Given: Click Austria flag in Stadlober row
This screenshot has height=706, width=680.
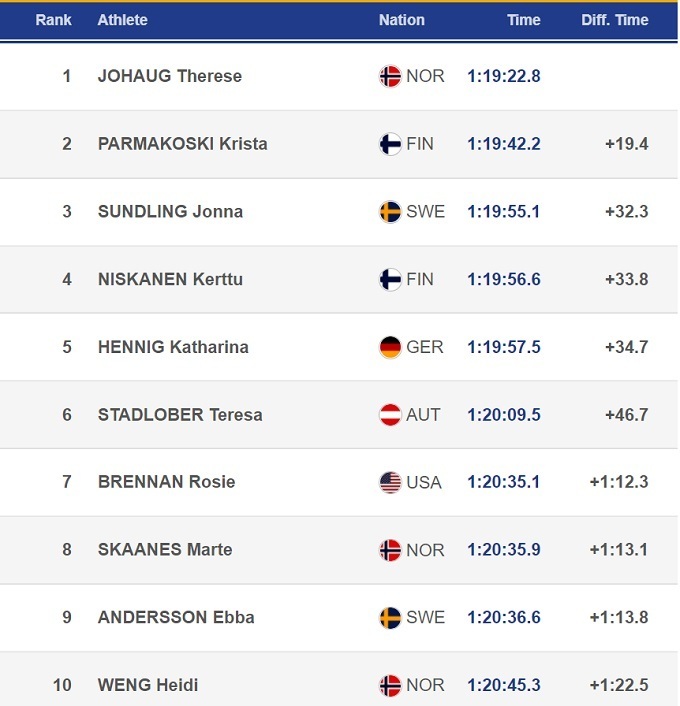Looking at the screenshot, I should pos(390,415).
